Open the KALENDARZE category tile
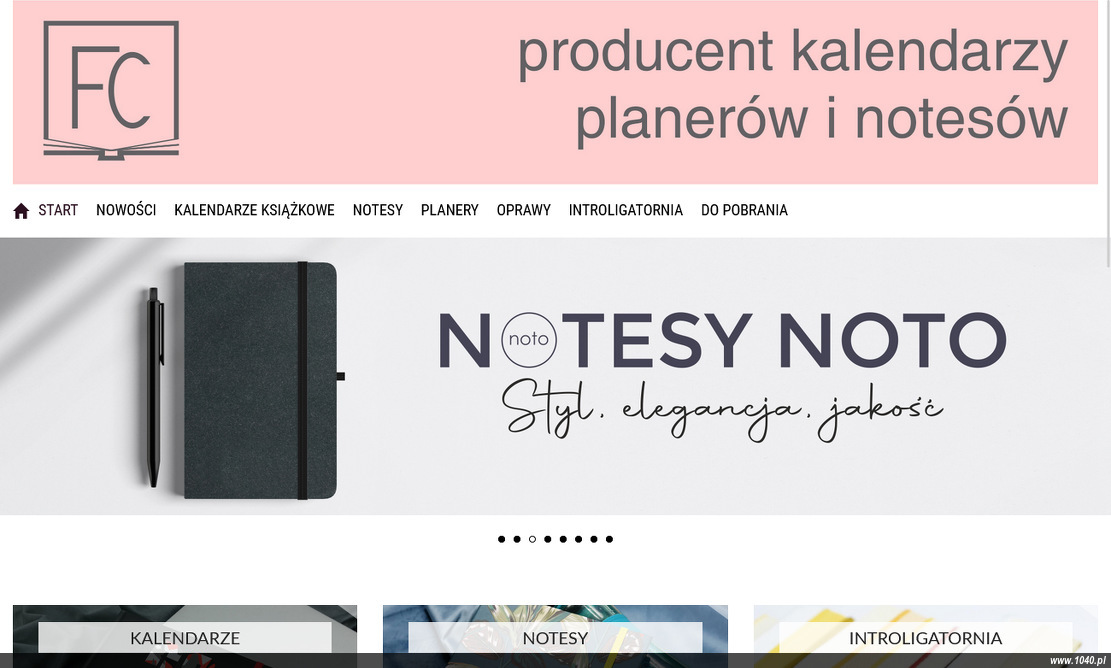The image size is (1111, 668). point(185,636)
